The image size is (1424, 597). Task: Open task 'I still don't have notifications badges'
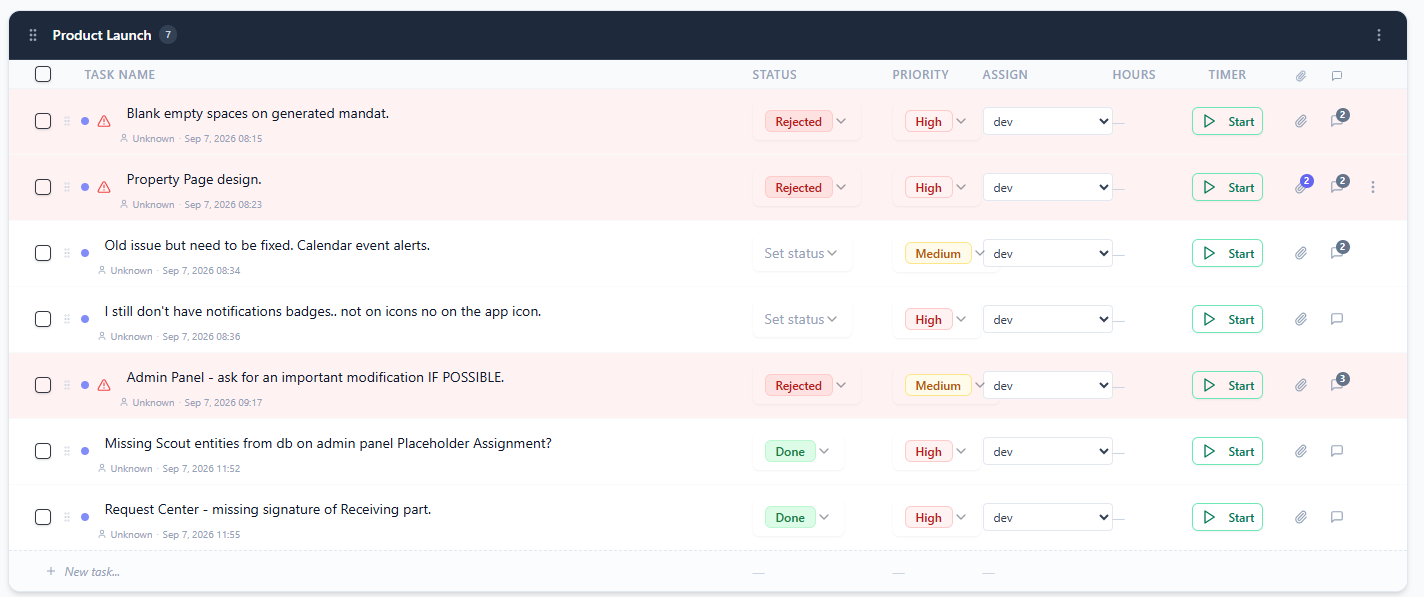tap(323, 312)
